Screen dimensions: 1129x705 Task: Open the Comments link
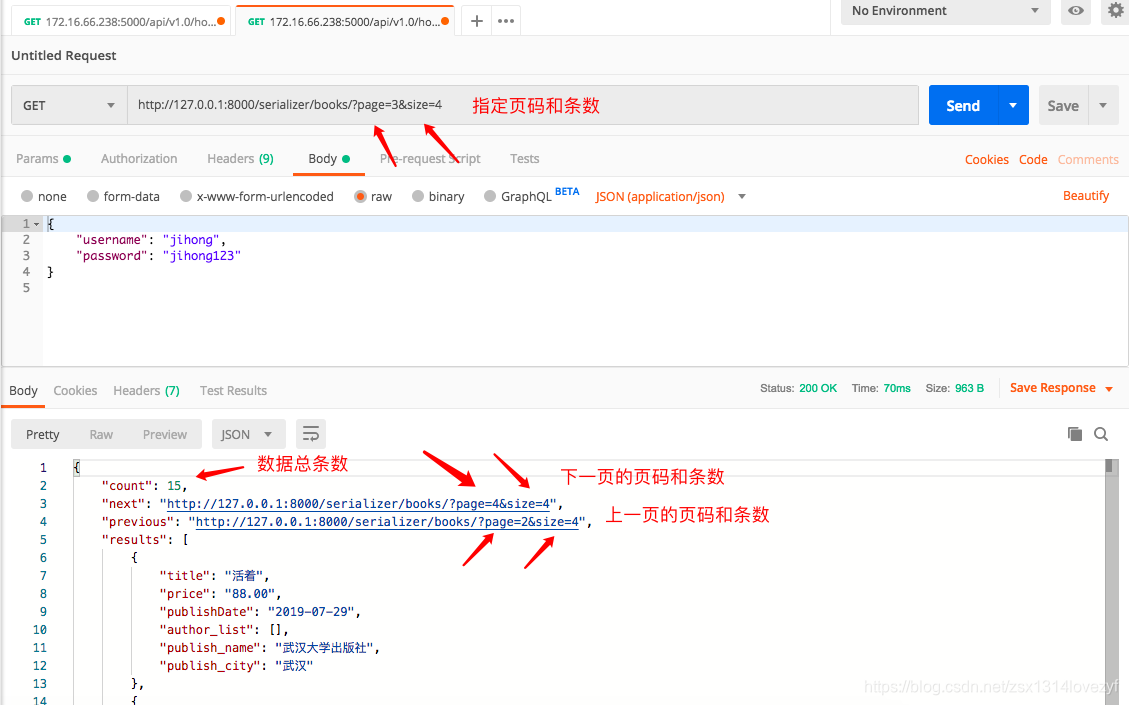point(1088,159)
